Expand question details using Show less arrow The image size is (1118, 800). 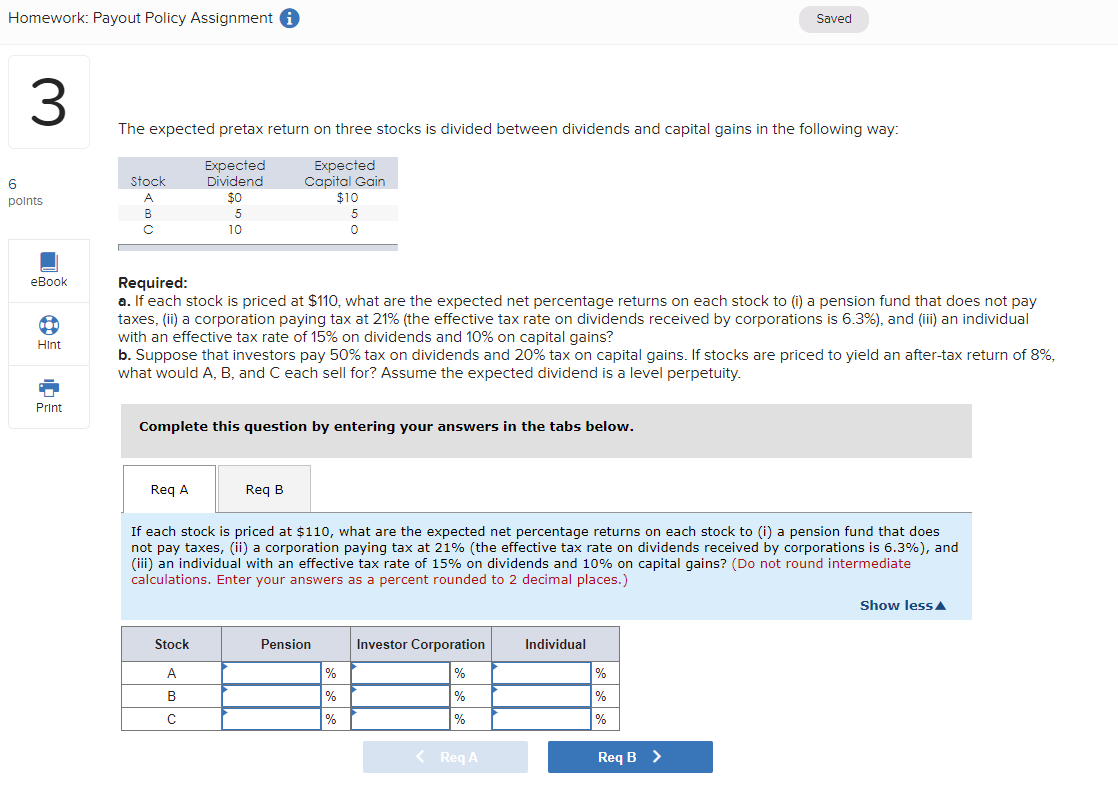tap(940, 605)
